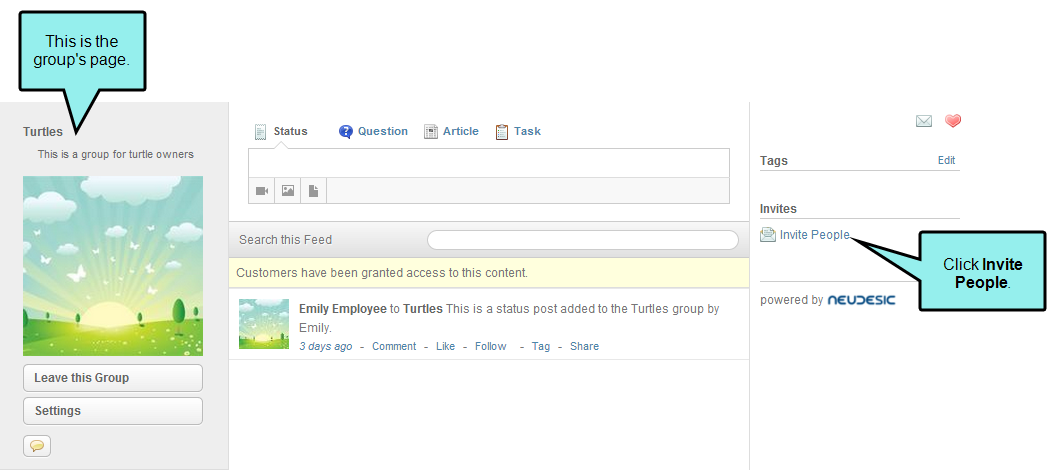Select the Article post tab
The height and width of the screenshot is (470, 1058).
[x=451, y=131]
